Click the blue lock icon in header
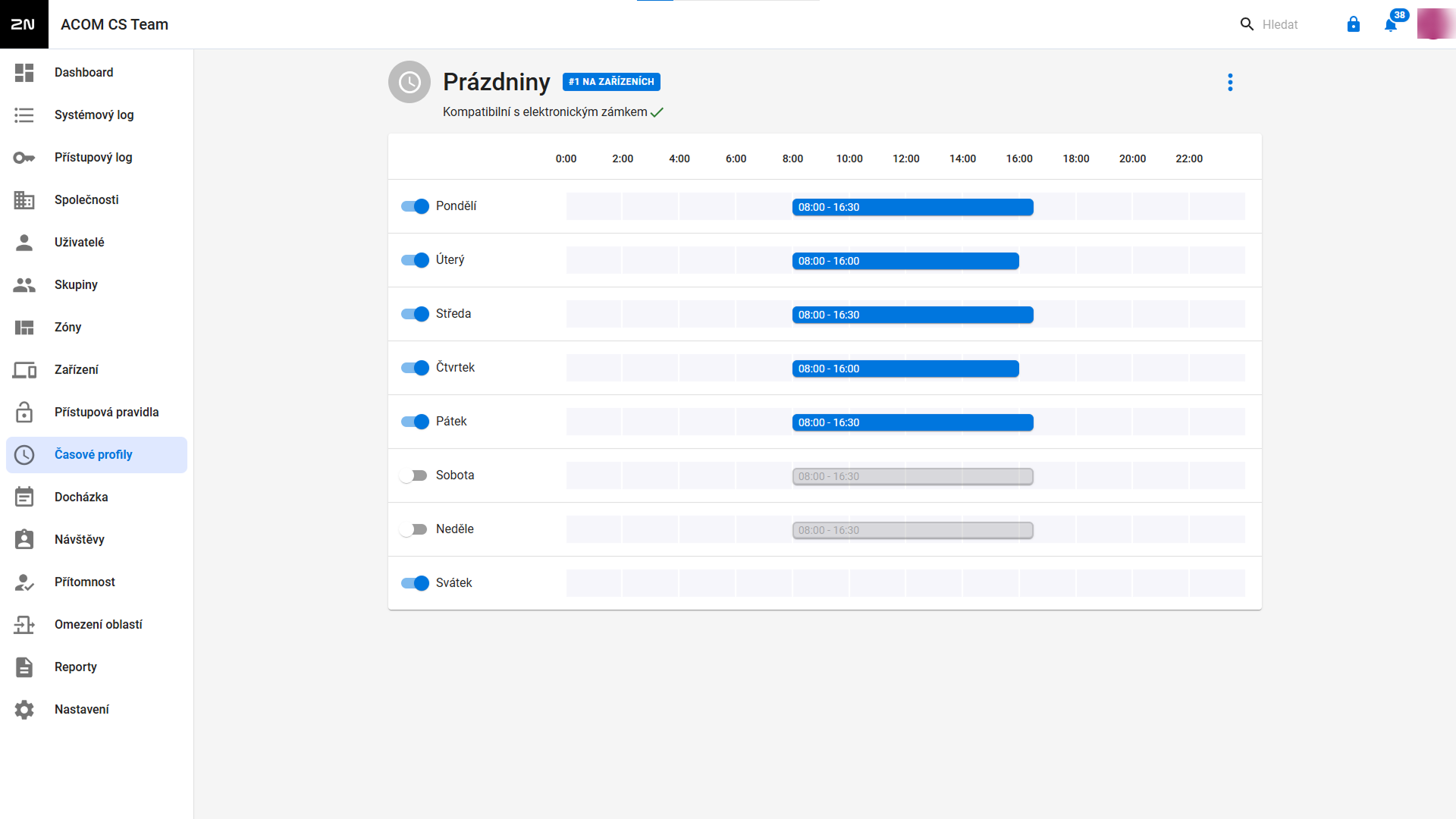 (1354, 24)
